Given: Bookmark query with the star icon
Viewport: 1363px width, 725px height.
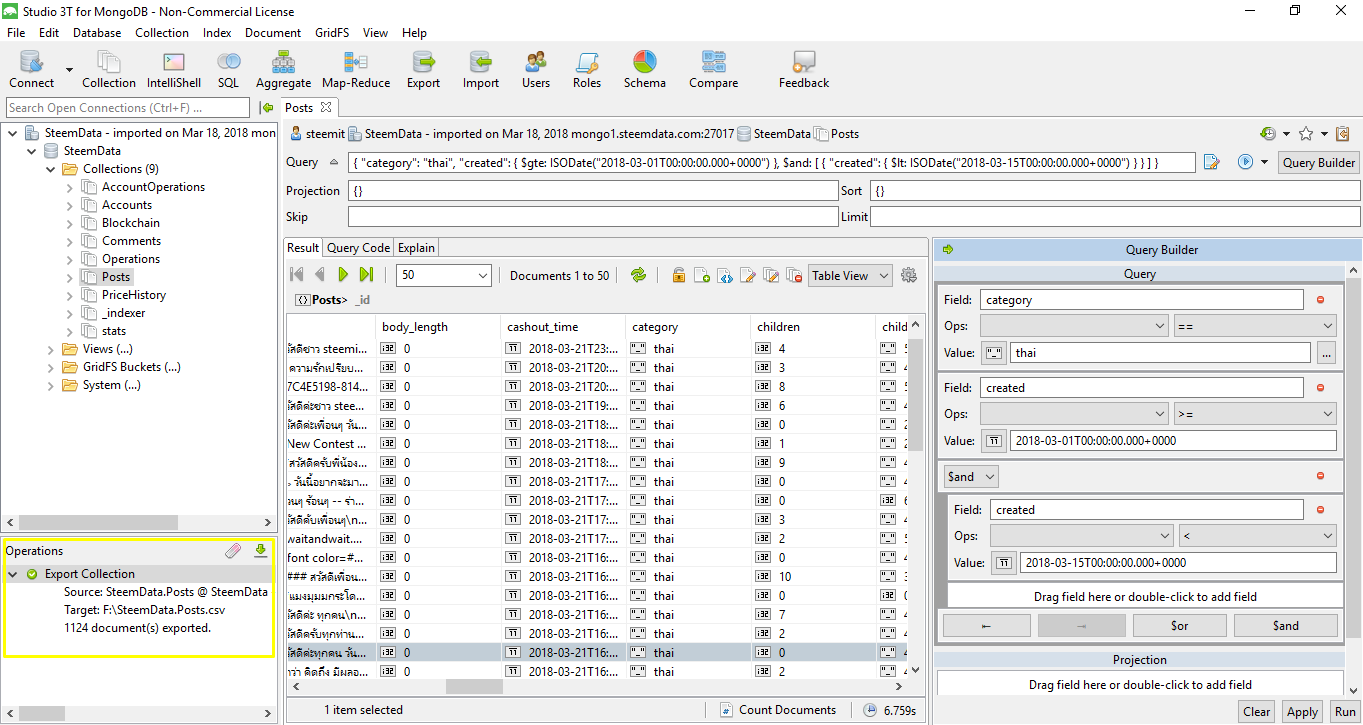Looking at the screenshot, I should tap(1305, 134).
